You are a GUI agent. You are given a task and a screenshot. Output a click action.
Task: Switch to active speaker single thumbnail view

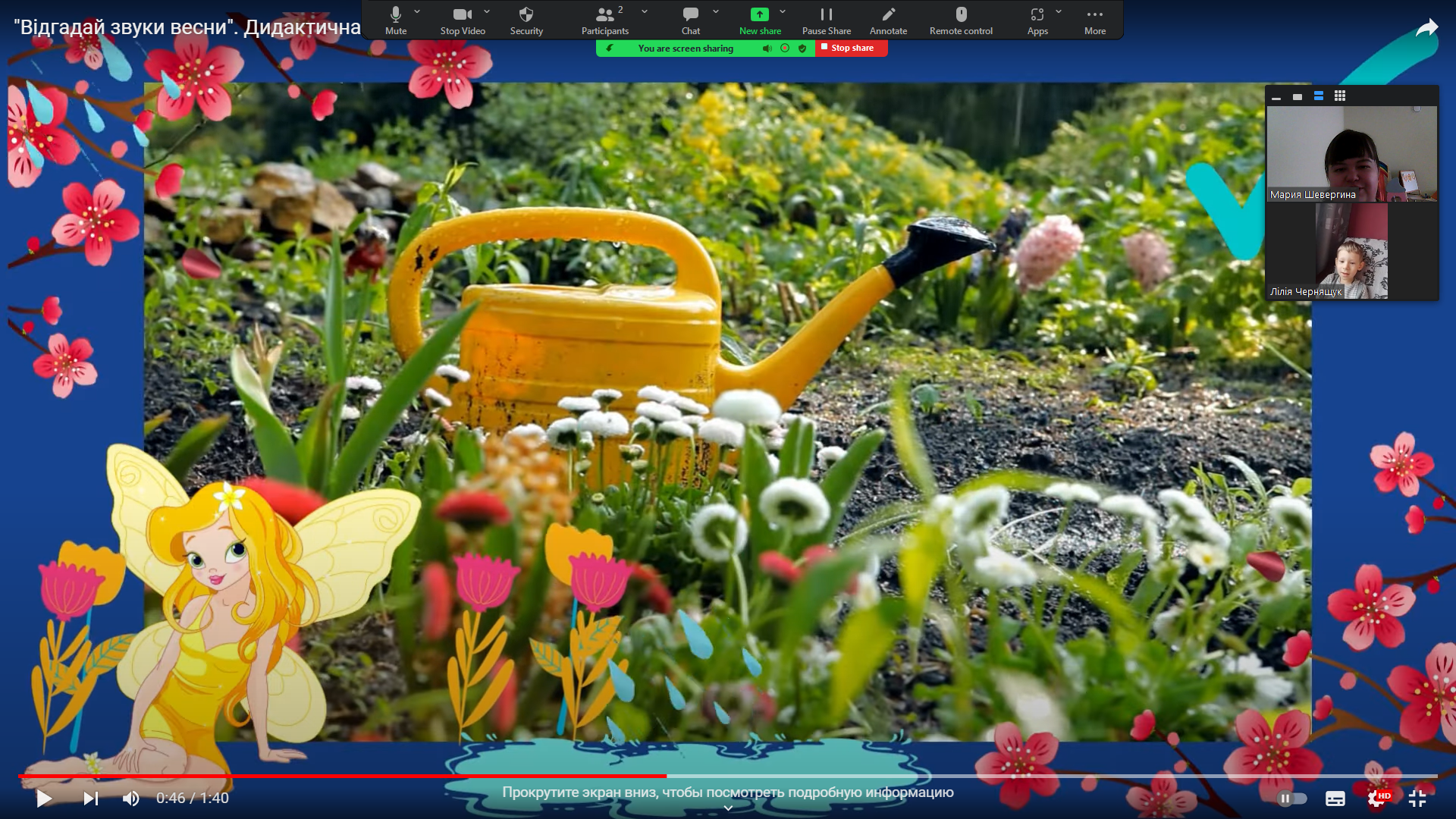click(1298, 97)
